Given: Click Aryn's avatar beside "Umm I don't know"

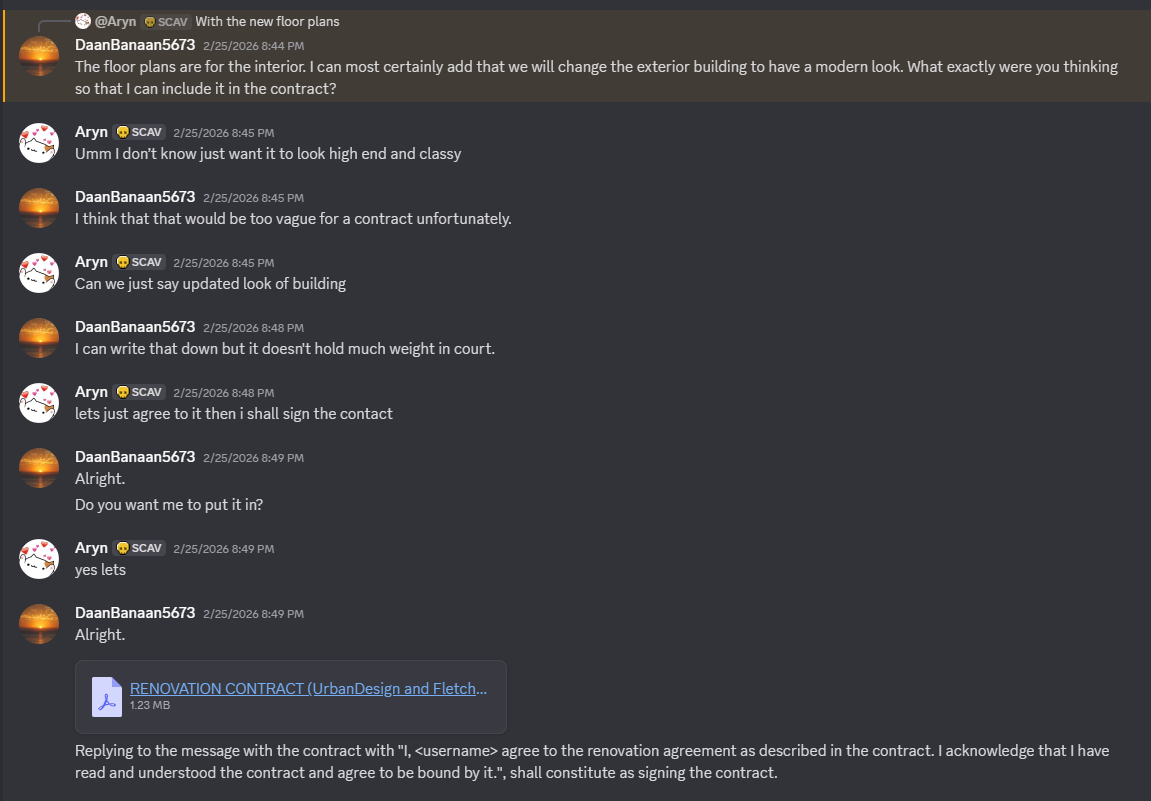Looking at the screenshot, I should [x=39, y=143].
